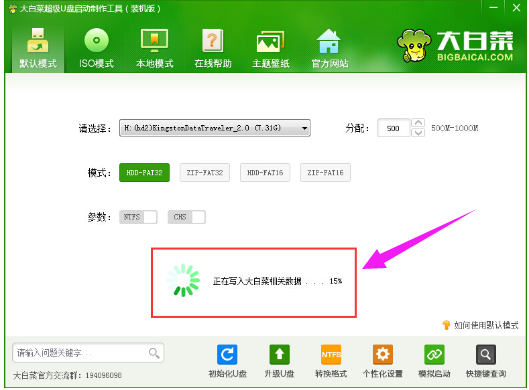529x390 pixels.
Task: Close the 大白菜 window
Action: point(516,7)
